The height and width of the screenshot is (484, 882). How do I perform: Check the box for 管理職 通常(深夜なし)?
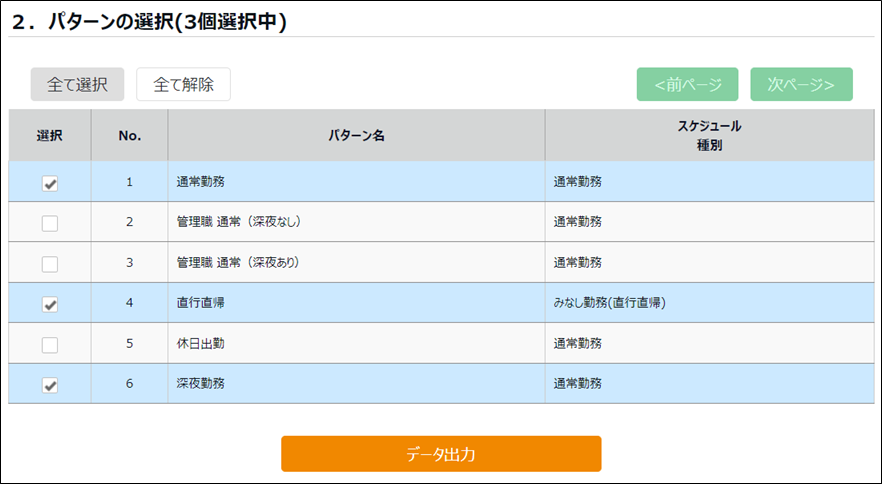coord(50,224)
